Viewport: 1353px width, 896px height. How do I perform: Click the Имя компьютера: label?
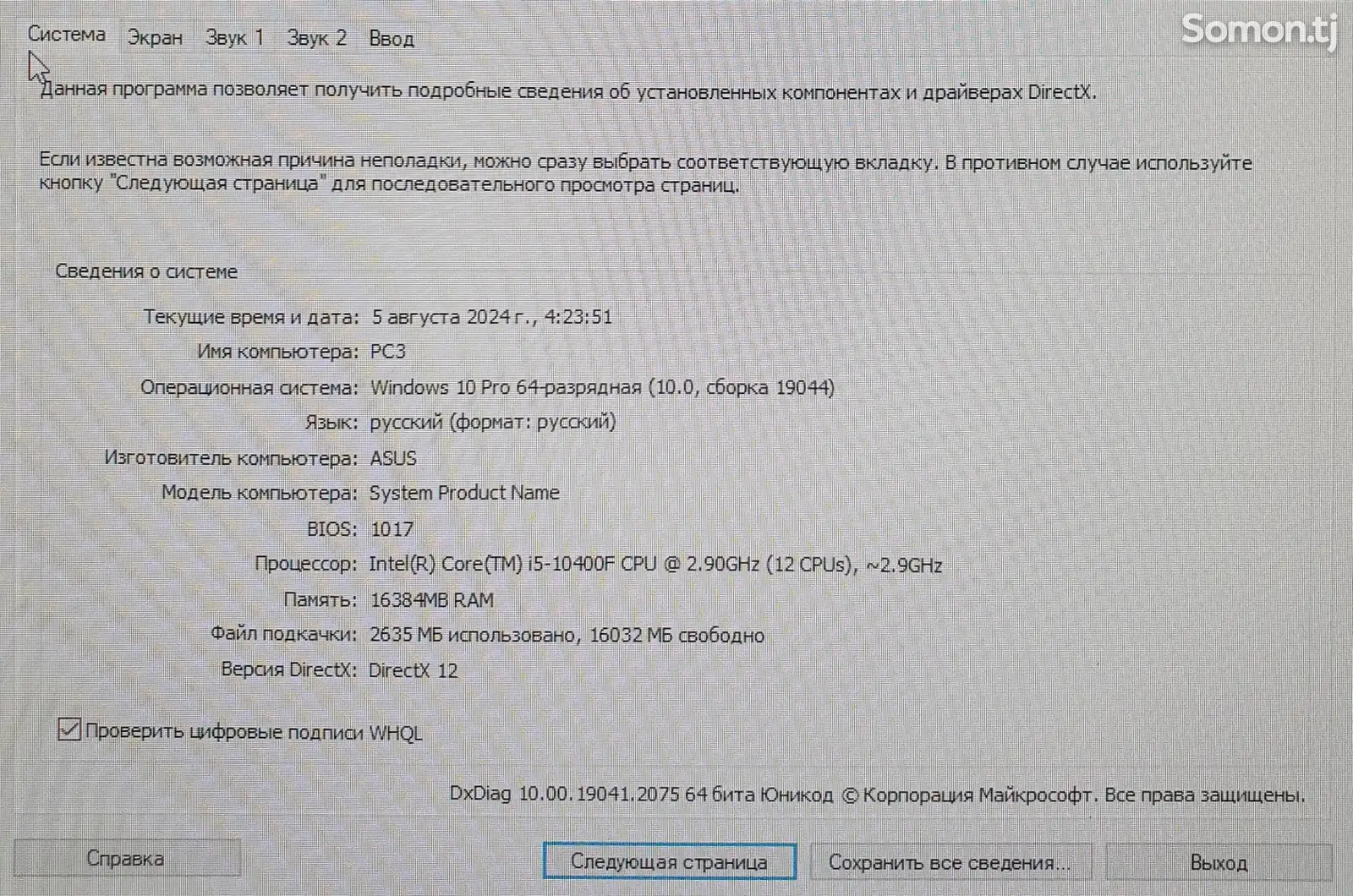click(x=278, y=352)
